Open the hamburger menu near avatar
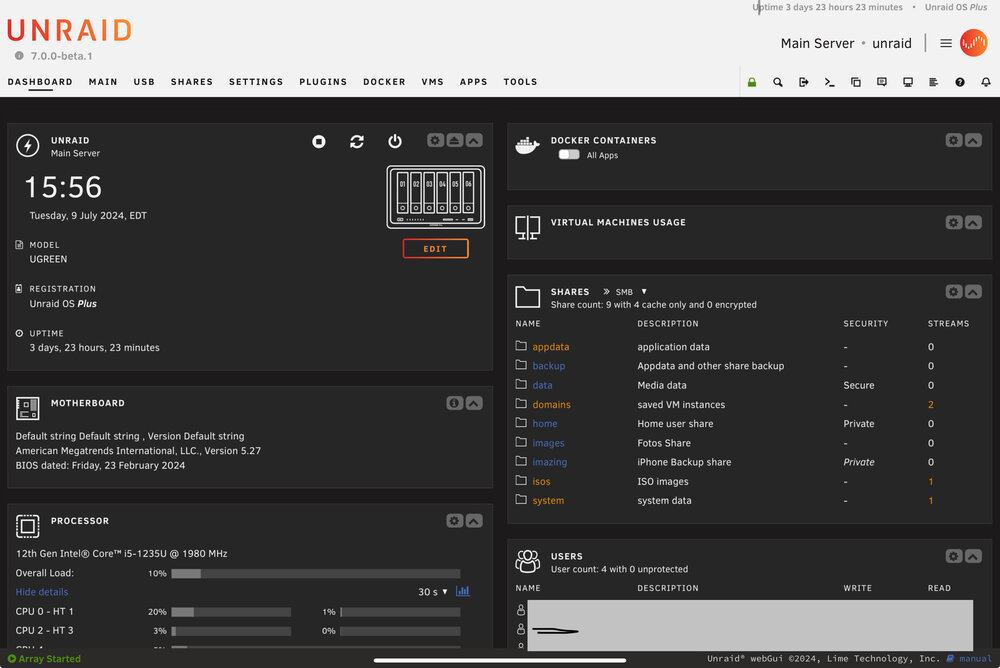 click(x=946, y=43)
